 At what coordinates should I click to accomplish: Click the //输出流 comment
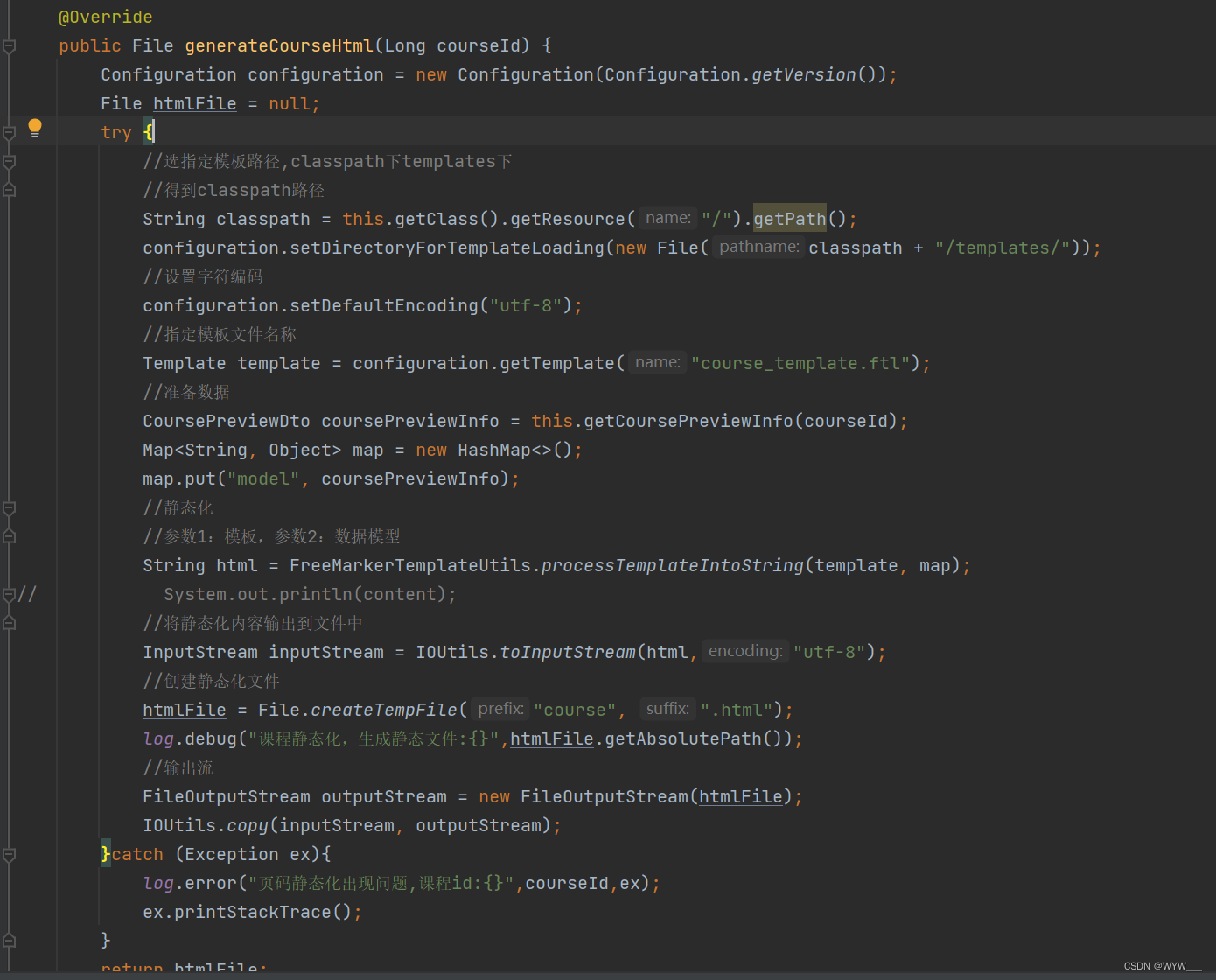(178, 767)
